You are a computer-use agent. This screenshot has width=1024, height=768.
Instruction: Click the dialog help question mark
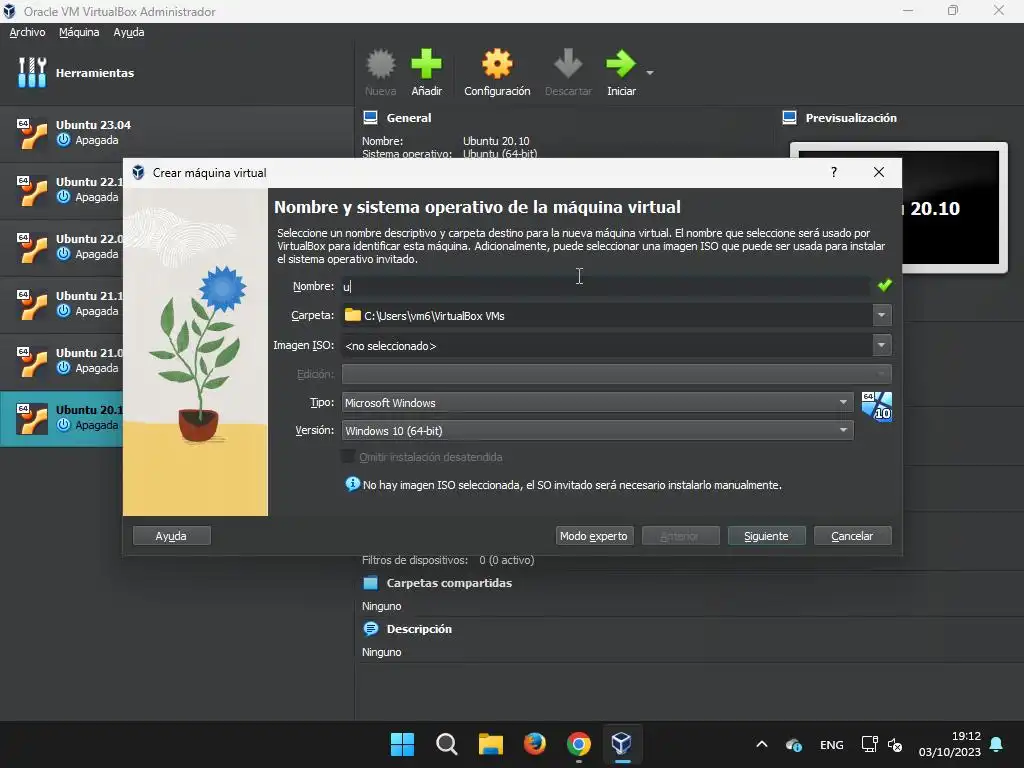pyautogui.click(x=834, y=172)
